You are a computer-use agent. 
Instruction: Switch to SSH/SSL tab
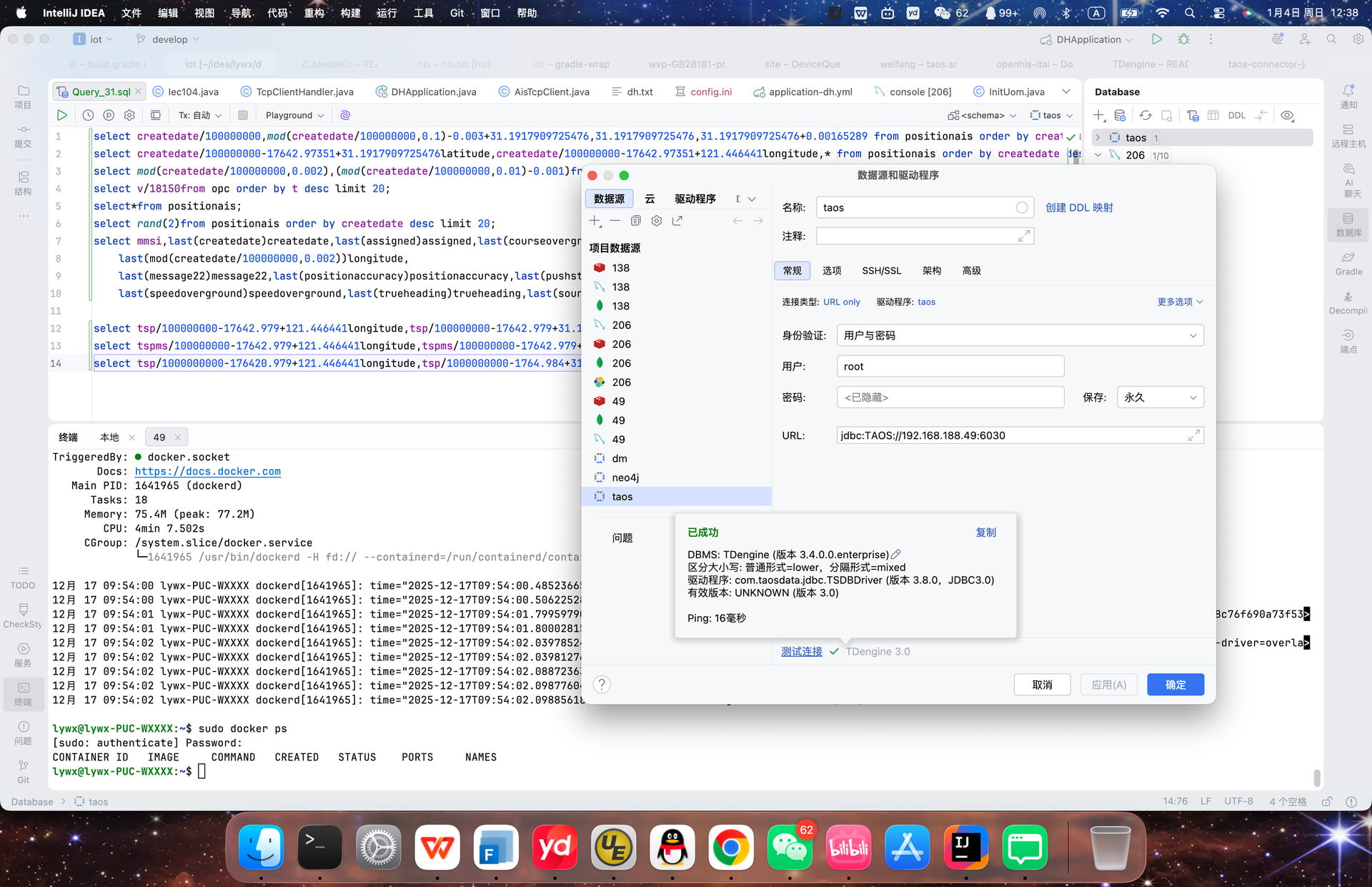coord(881,270)
